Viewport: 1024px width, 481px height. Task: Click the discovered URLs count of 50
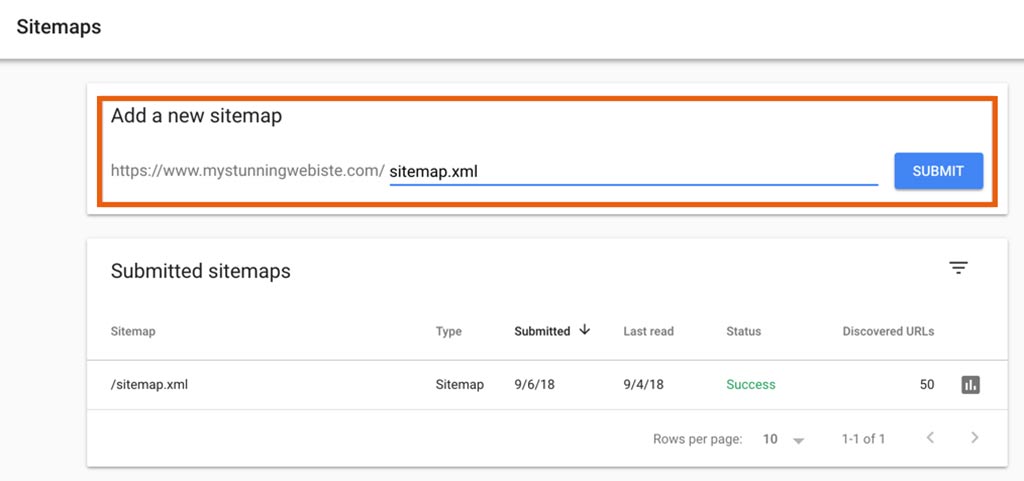point(926,385)
